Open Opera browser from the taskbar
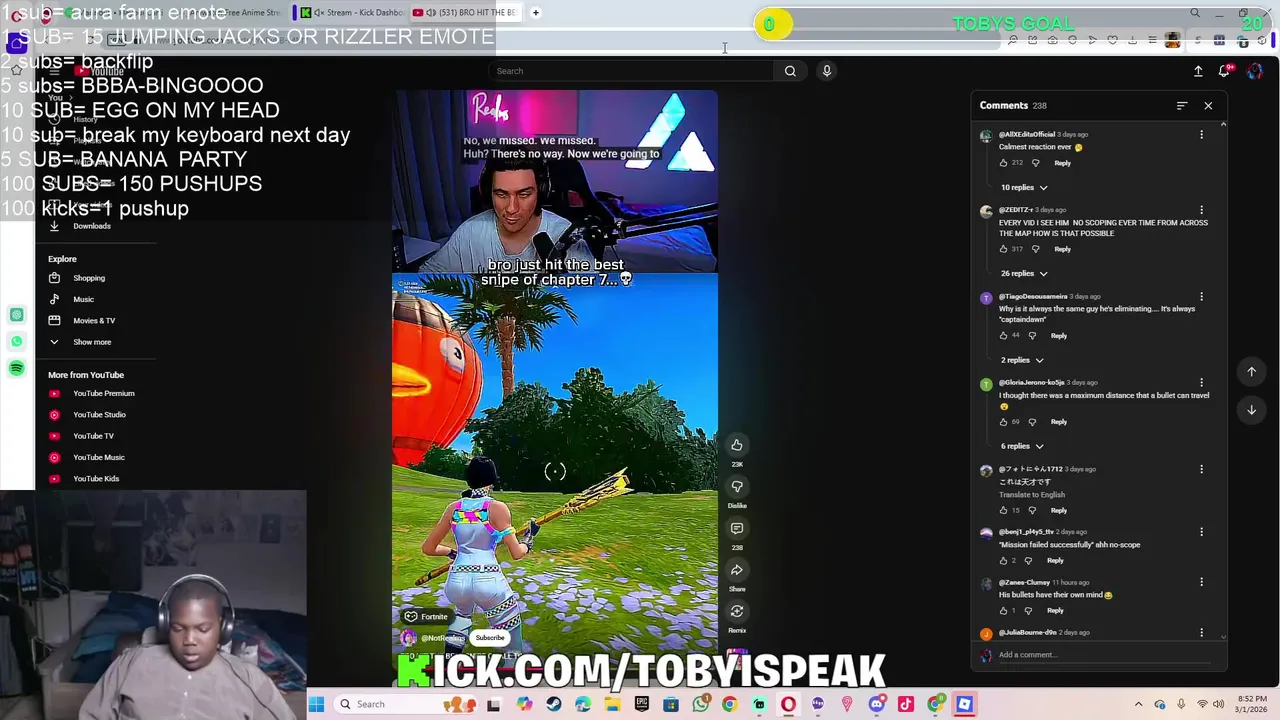 [788, 704]
